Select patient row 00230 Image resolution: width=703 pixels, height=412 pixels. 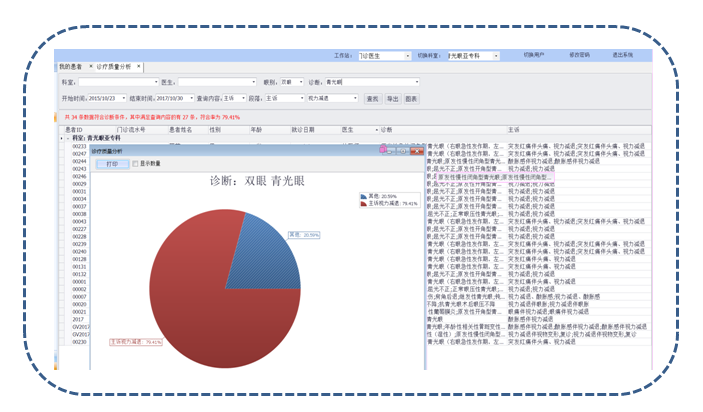[x=79, y=342]
